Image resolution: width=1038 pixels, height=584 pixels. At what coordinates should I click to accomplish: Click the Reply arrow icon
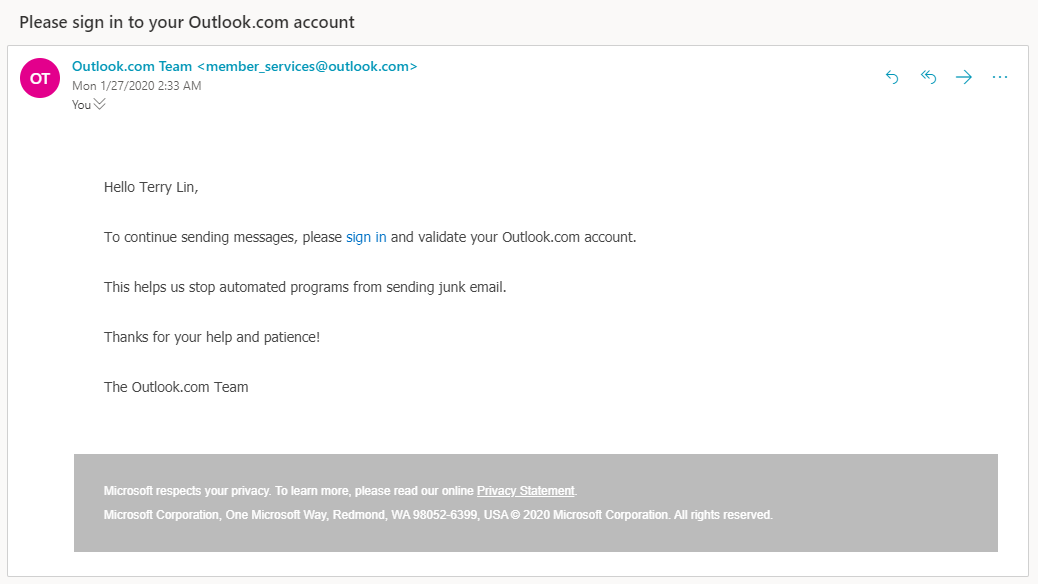point(892,78)
